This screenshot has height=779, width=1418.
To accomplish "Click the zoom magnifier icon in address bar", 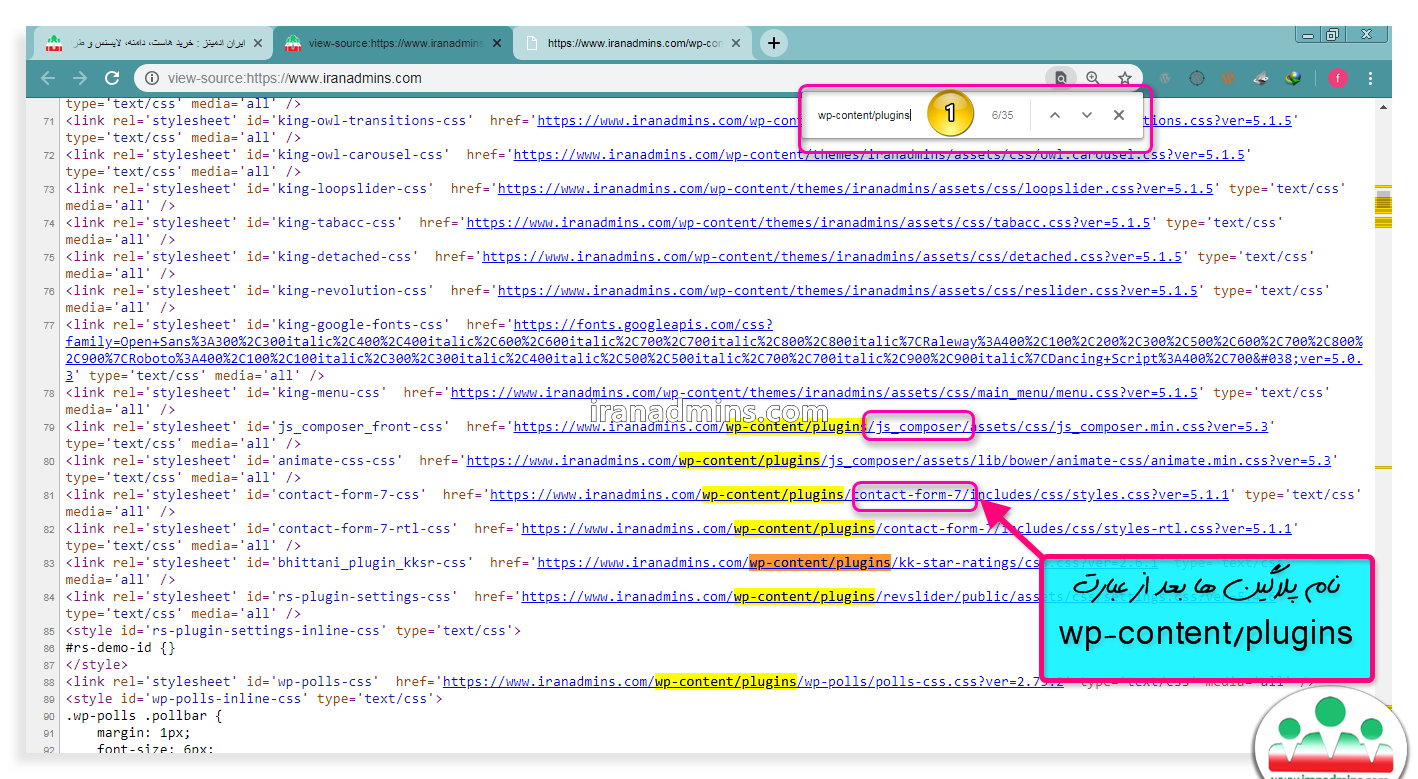I will (x=1093, y=78).
